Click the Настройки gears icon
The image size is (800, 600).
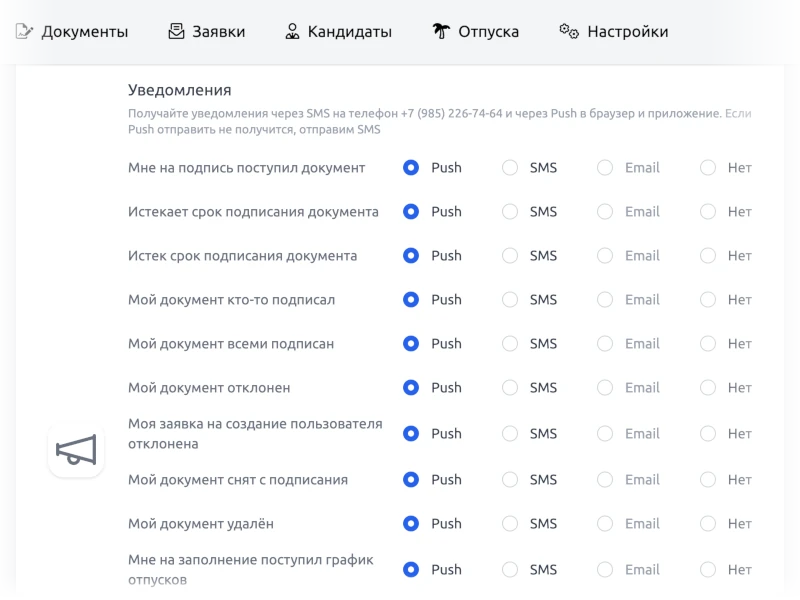pos(569,31)
